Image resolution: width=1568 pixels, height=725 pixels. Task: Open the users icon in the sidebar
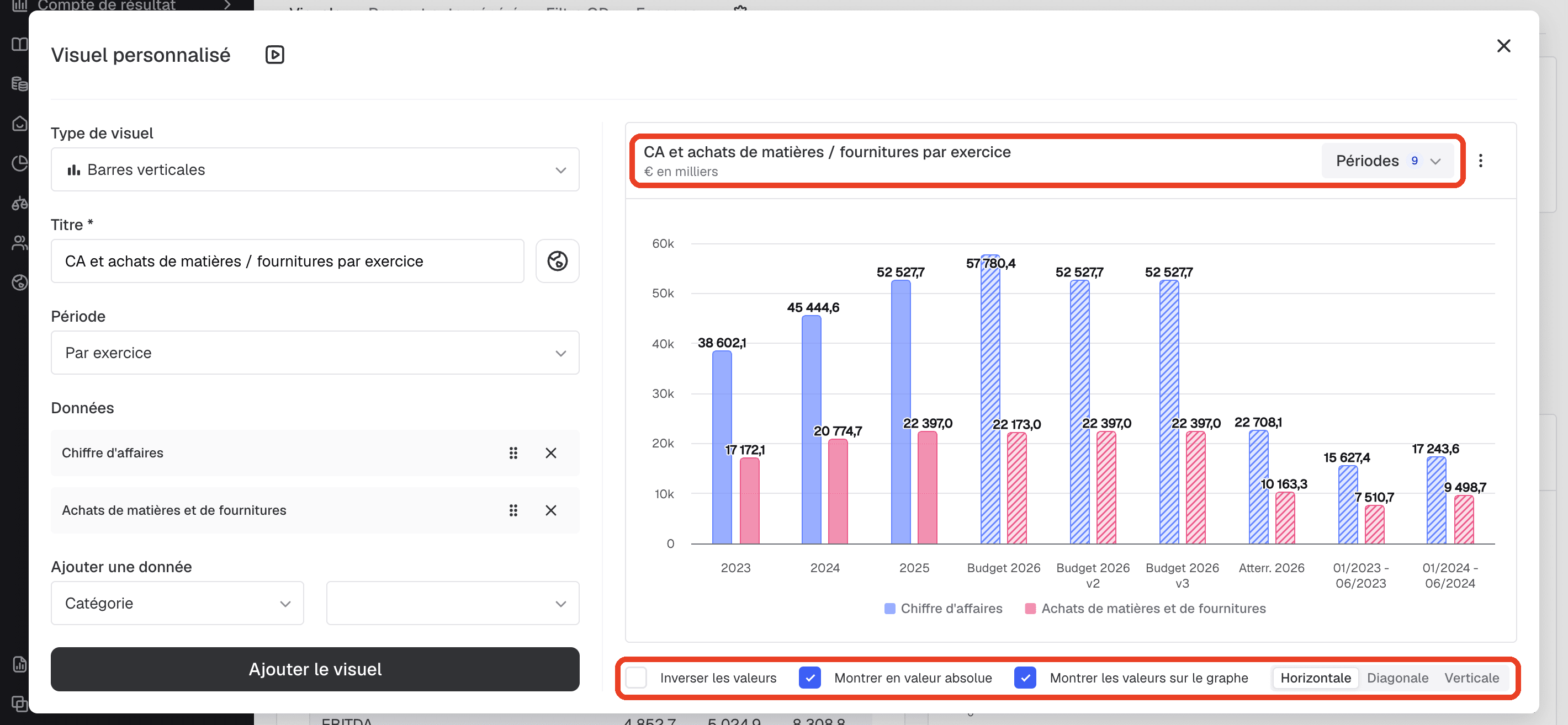pos(19,243)
